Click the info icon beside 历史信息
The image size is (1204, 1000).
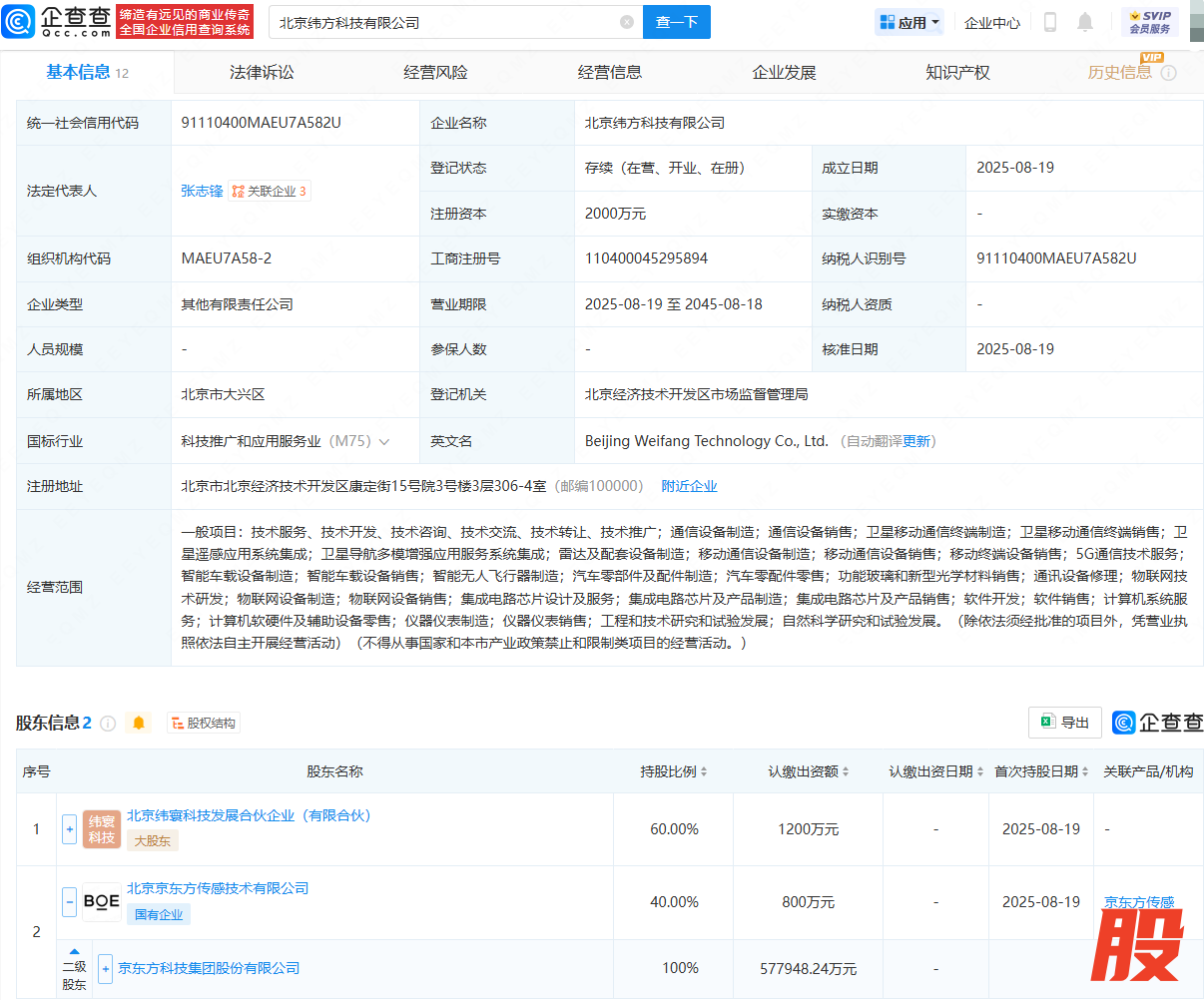[x=1169, y=73]
